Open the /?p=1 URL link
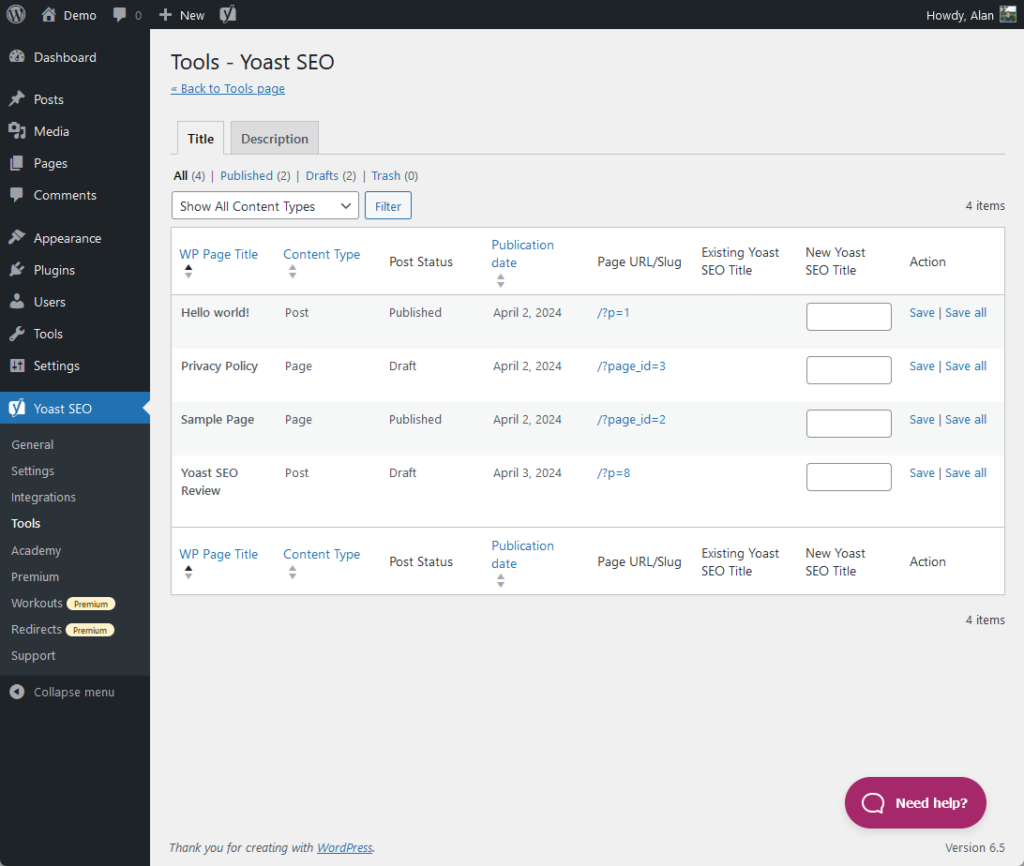Viewport: 1024px width, 866px height. point(613,312)
